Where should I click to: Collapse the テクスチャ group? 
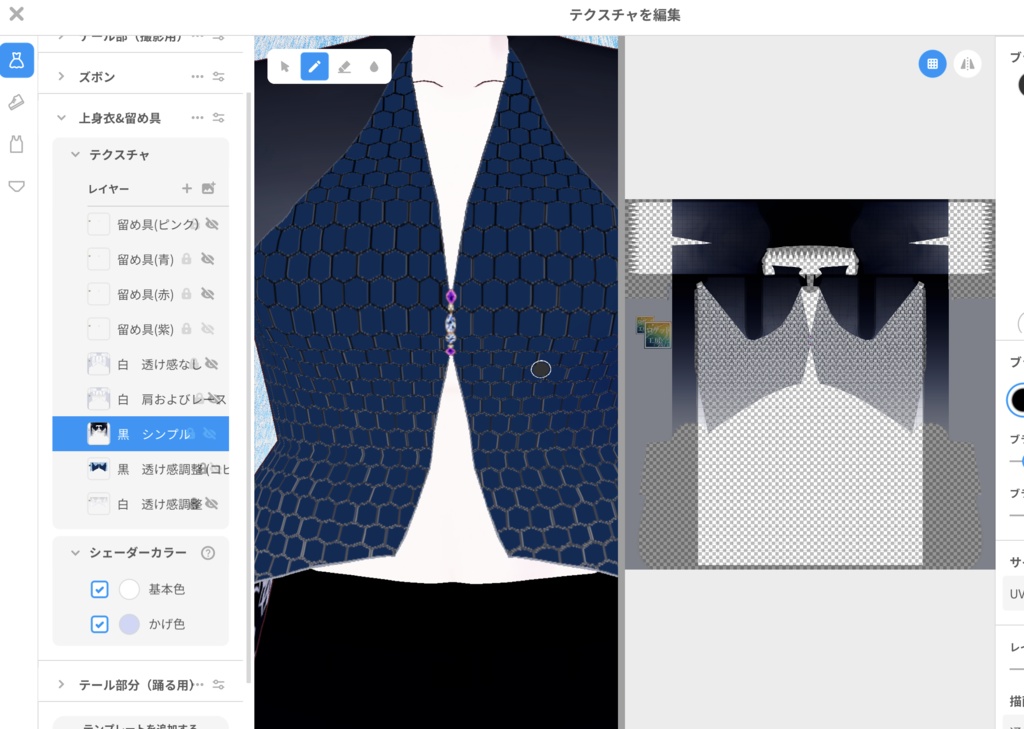point(75,155)
